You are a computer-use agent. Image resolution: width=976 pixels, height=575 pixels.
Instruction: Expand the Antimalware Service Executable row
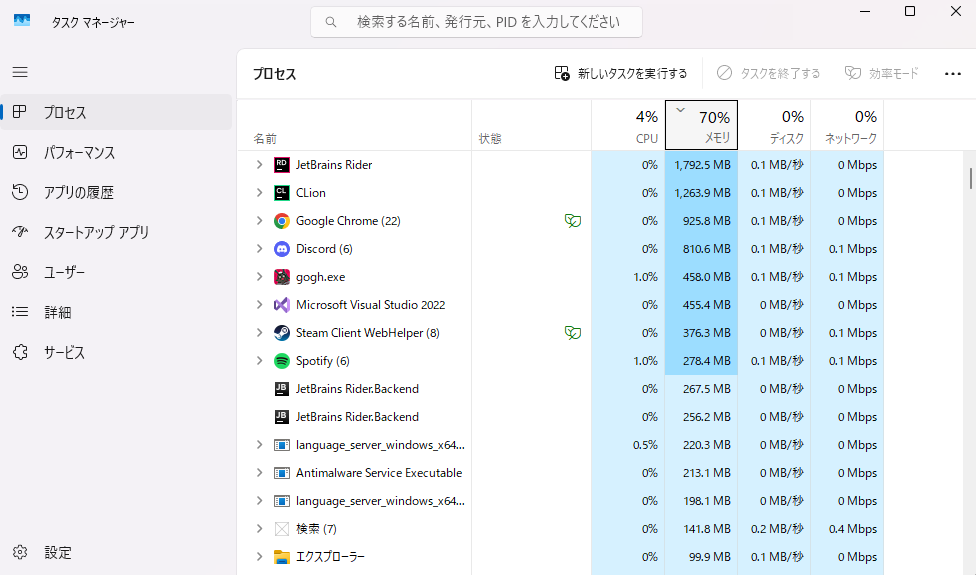(x=259, y=473)
